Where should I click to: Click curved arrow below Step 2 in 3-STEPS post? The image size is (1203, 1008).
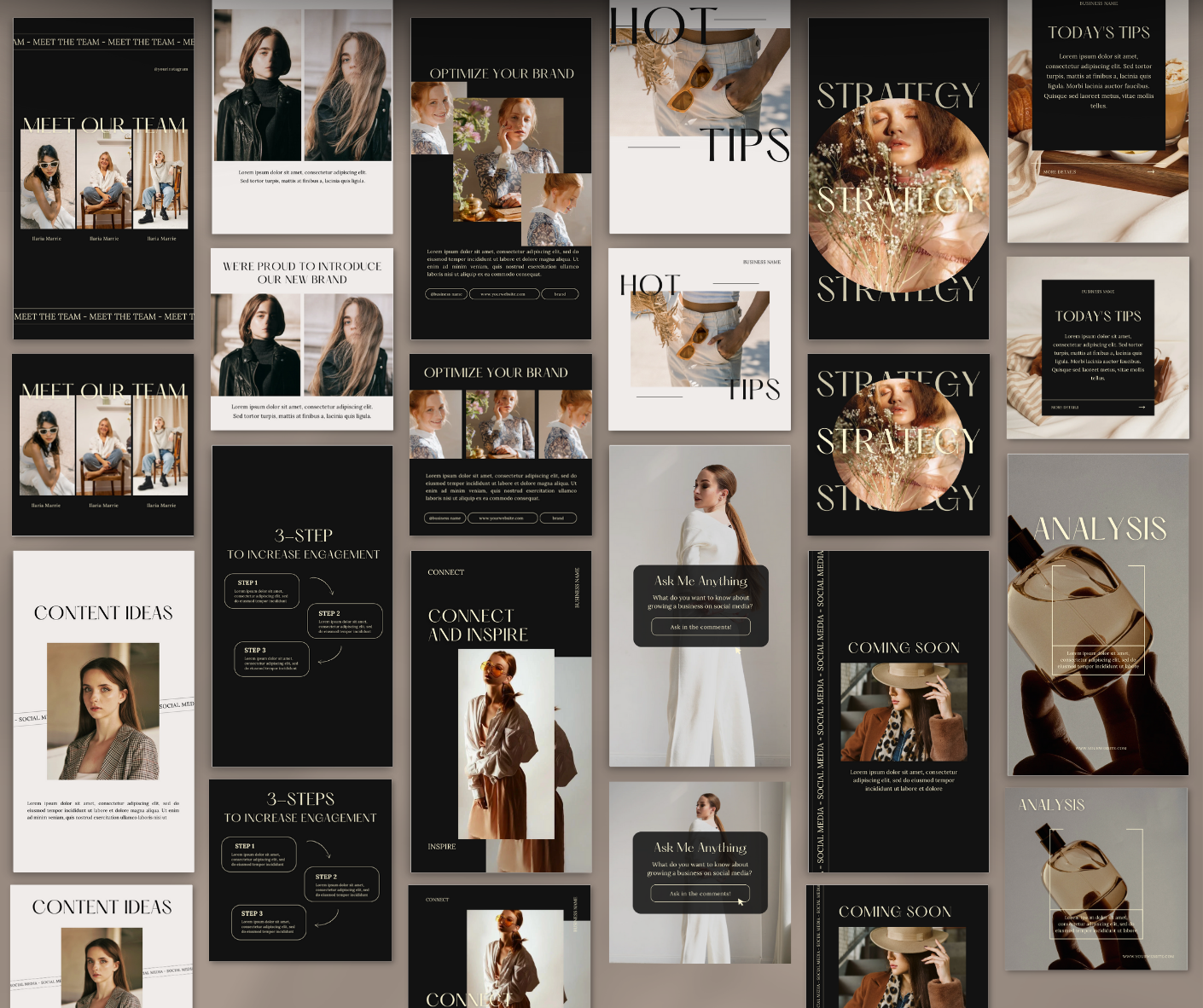pos(327,918)
